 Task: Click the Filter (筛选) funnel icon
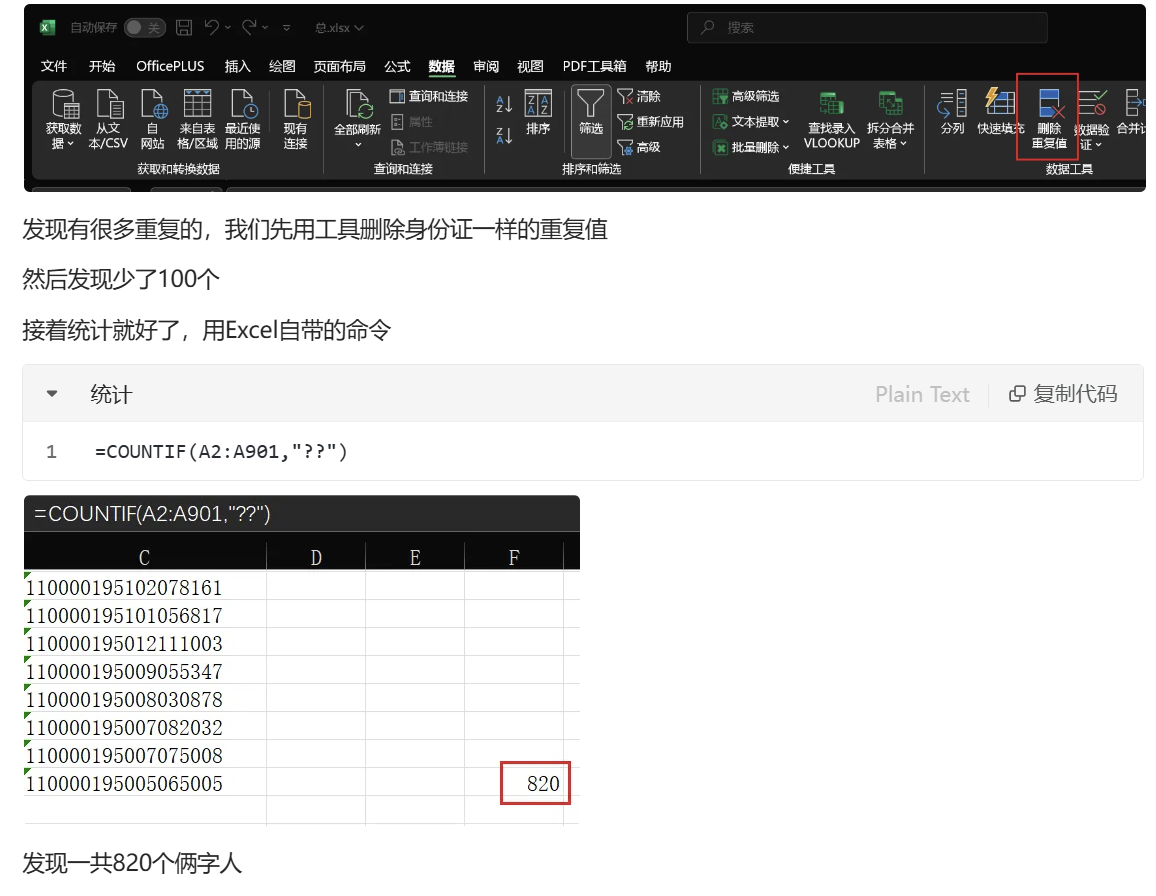coord(590,104)
